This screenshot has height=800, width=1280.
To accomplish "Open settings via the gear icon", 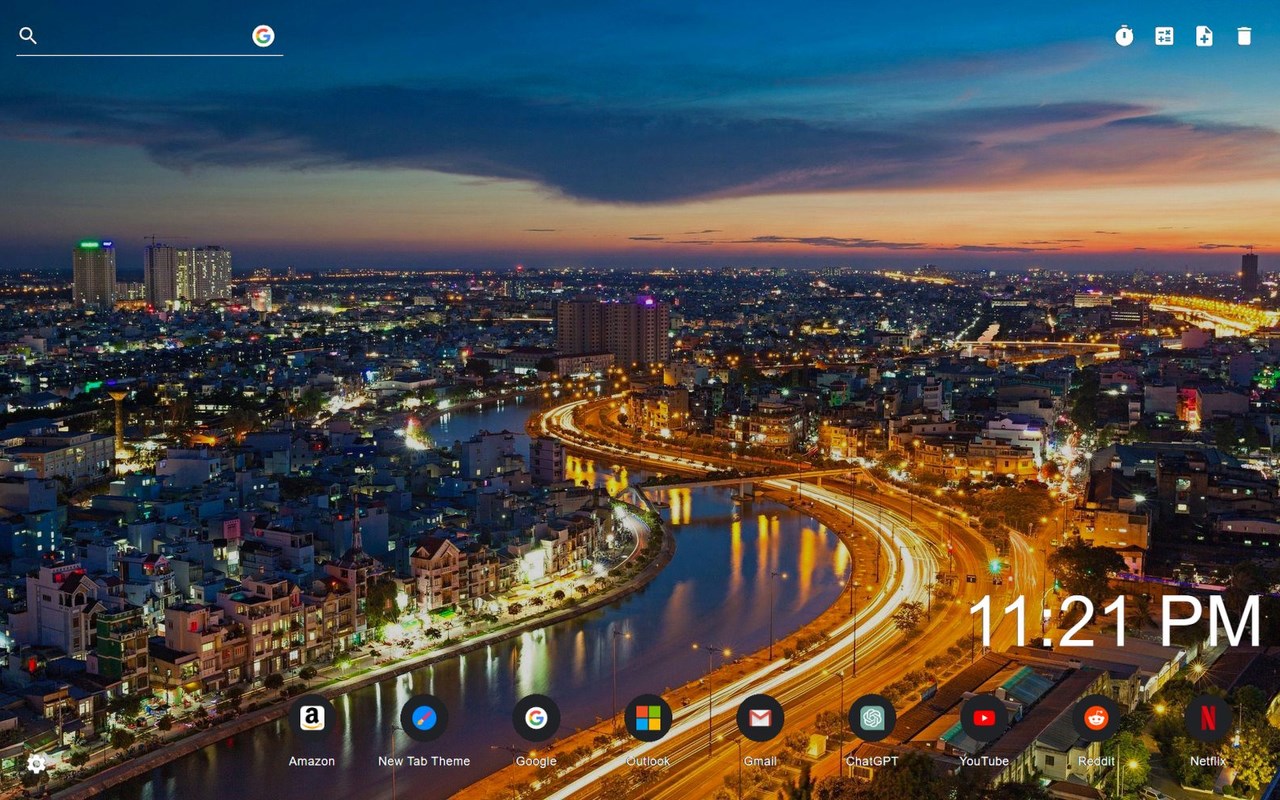I will (36, 764).
